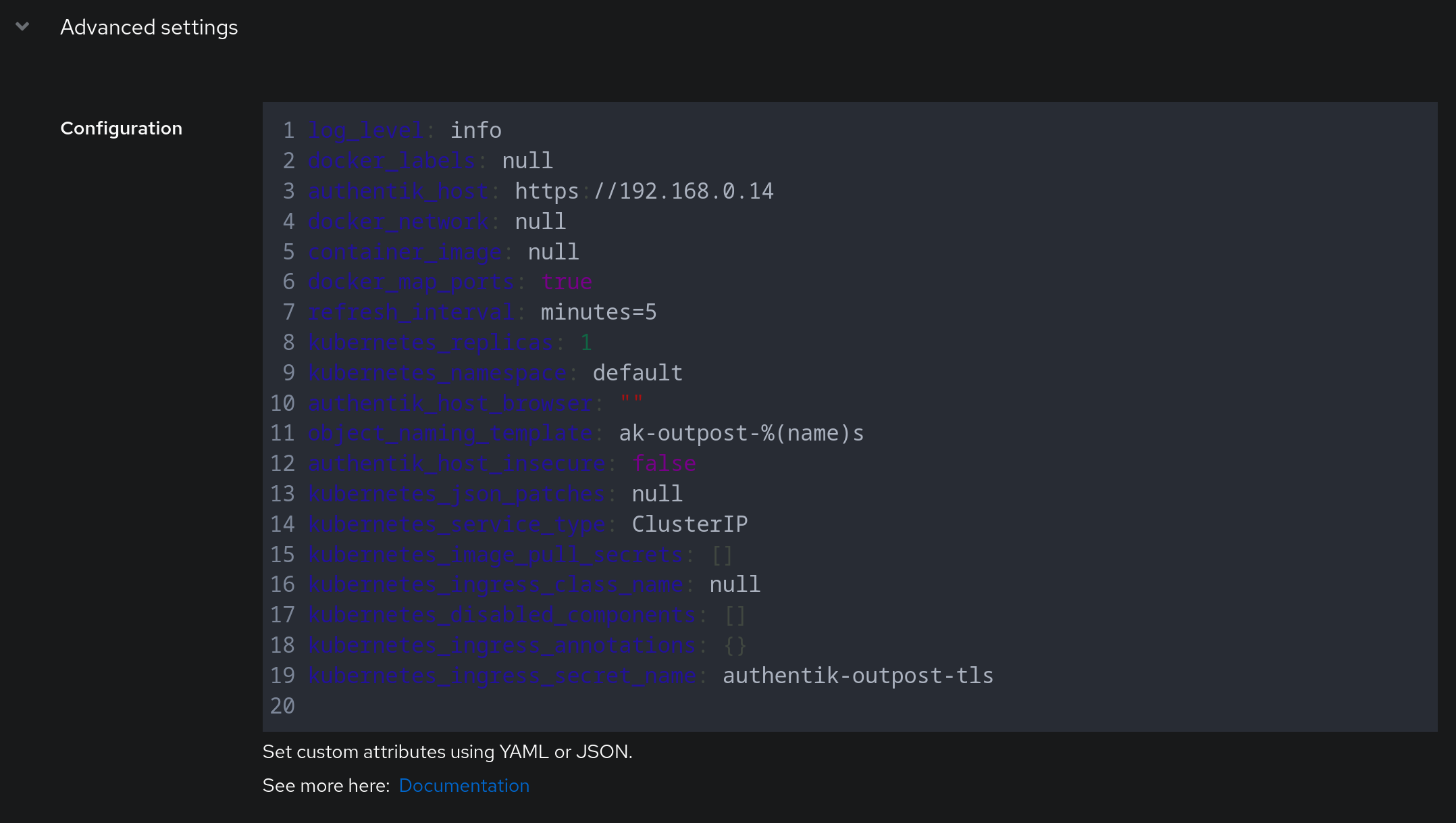Screen dimensions: 1456x823
Task: Click the kubernetes_namespace key on line 9
Action: click(438, 373)
